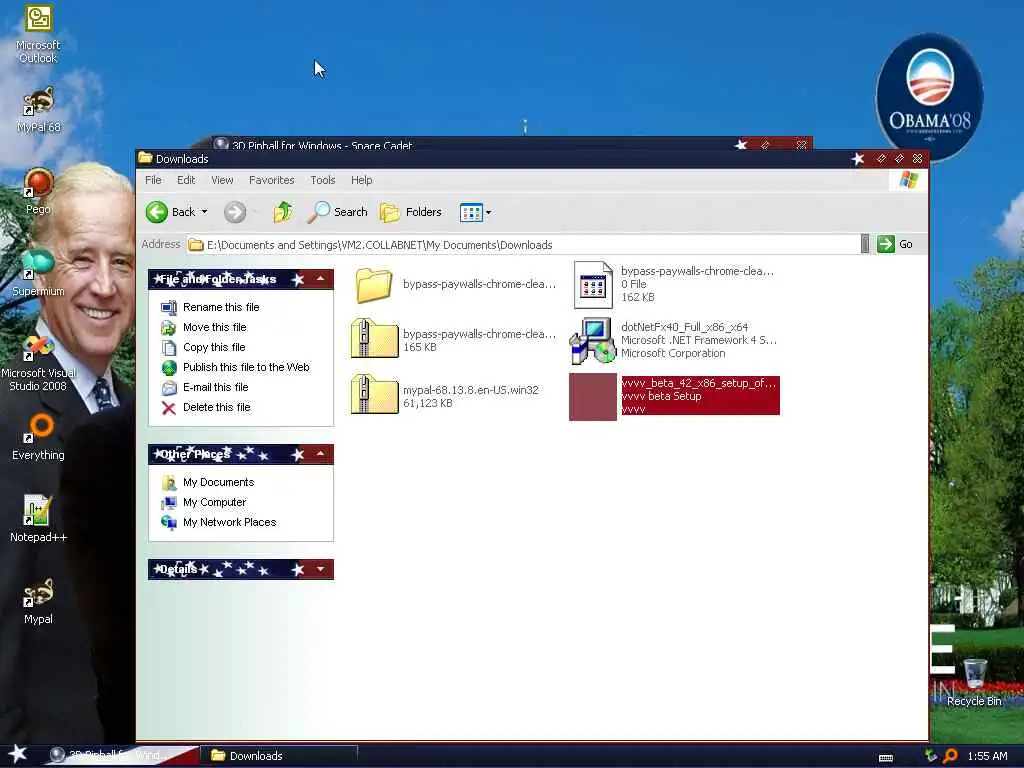This screenshot has width=1024, height=768.
Task: Open Back button history dropdown arrow
Action: (x=204, y=212)
